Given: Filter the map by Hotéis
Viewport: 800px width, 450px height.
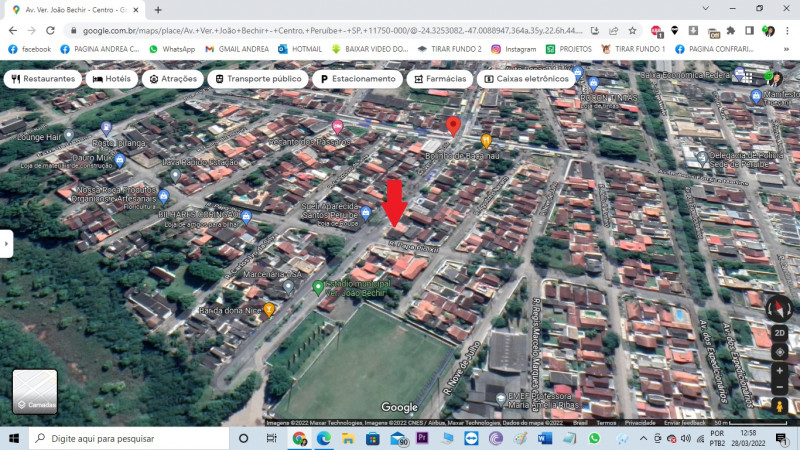Looking at the screenshot, I should coord(112,79).
